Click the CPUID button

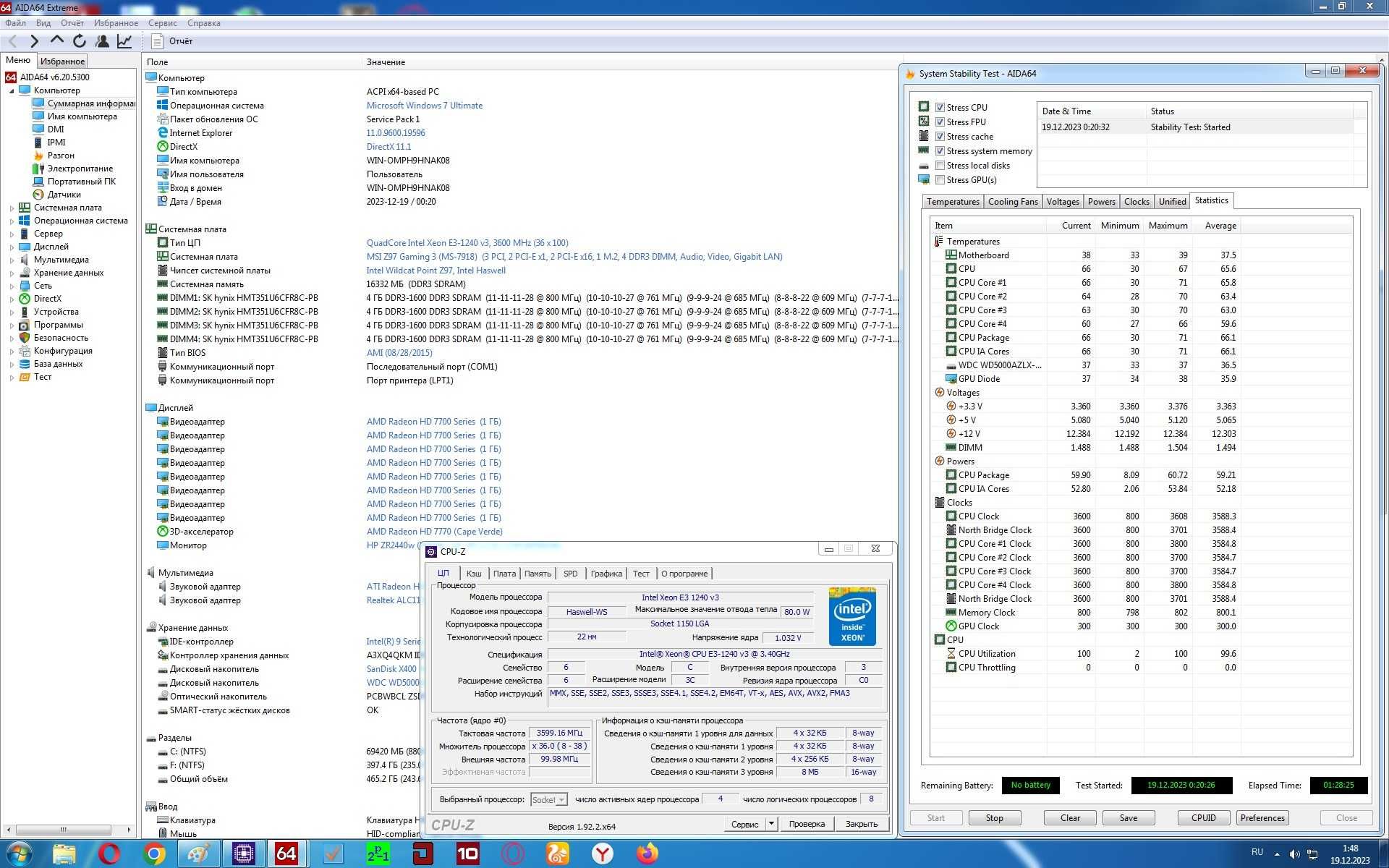[x=1203, y=818]
